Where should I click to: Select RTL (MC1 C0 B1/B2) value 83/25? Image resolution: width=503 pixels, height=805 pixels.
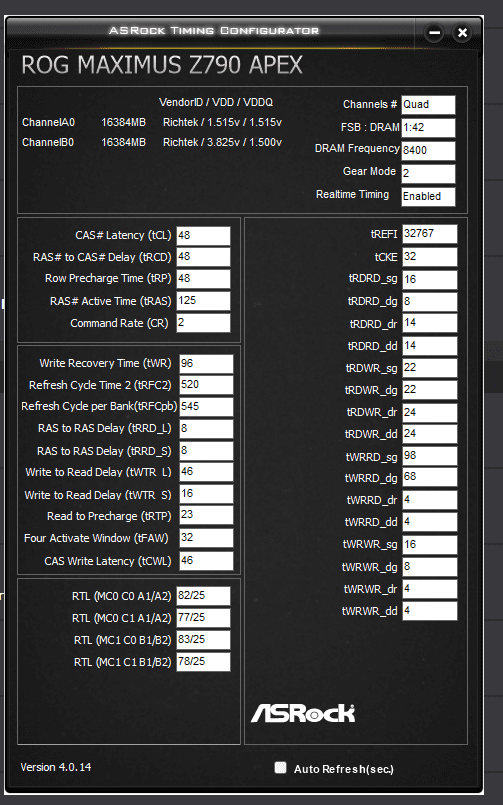tap(203, 640)
